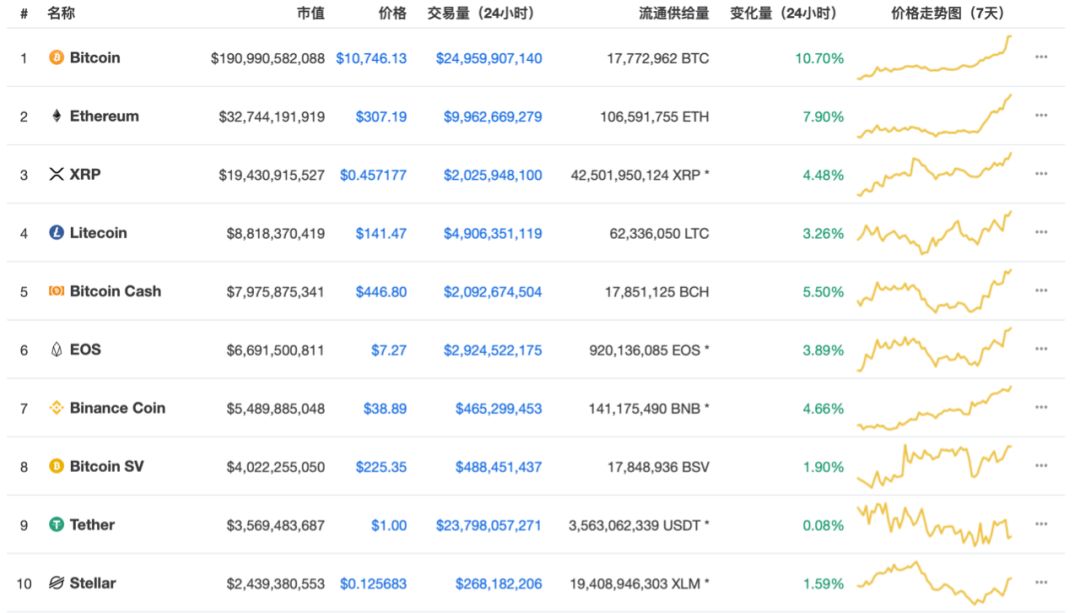Screen dimensions: 1080x613
Task: Click Litecoin price $141.47
Action: [x=381, y=233]
